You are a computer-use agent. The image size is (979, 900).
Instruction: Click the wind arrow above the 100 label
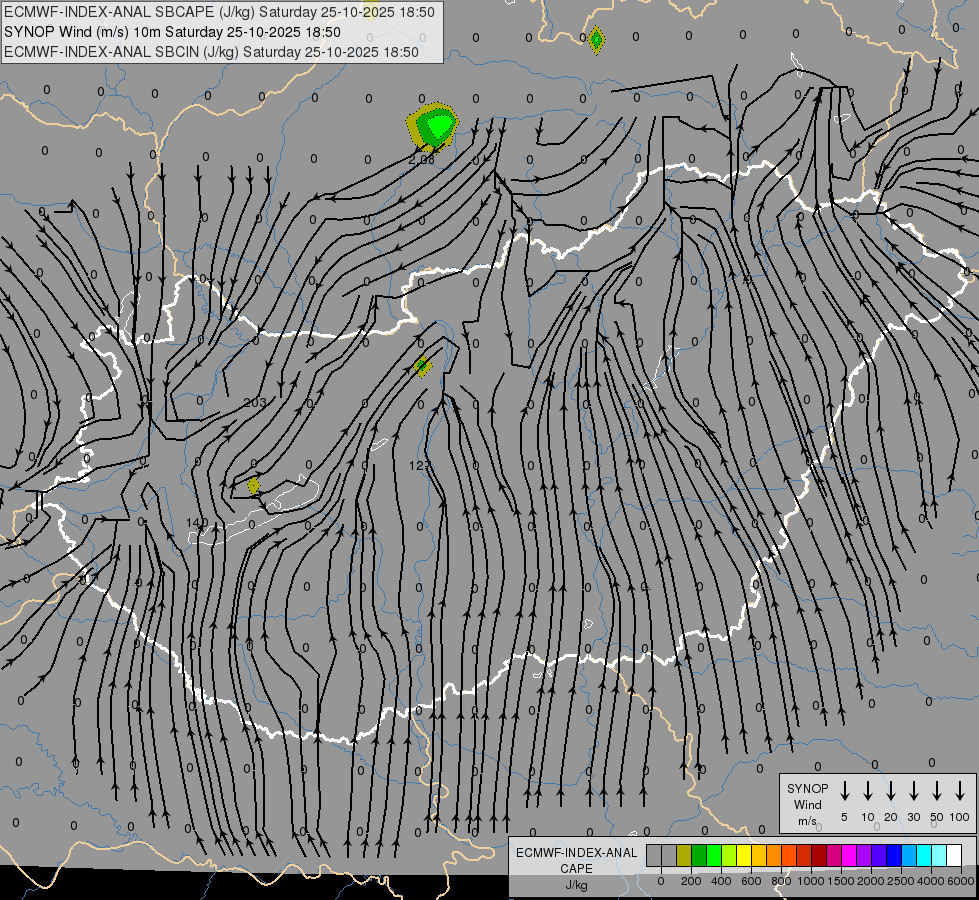tap(960, 791)
